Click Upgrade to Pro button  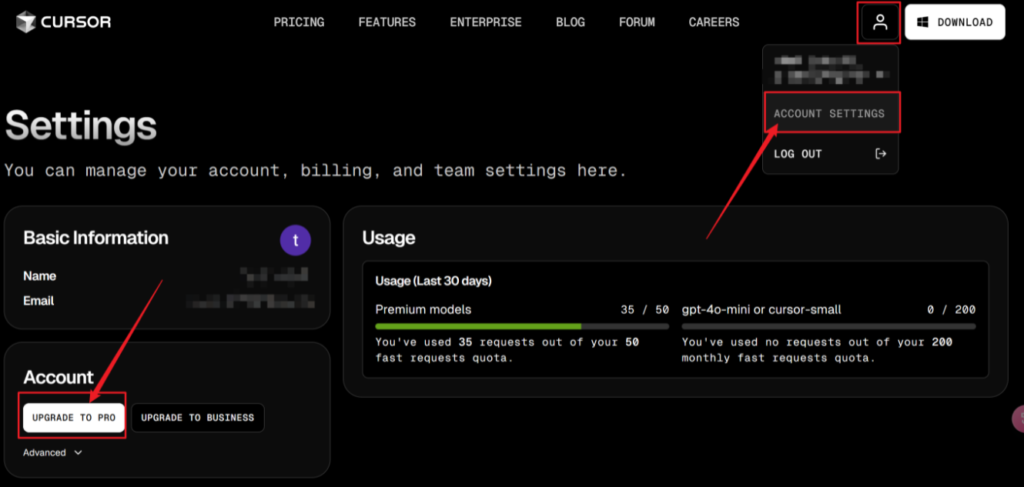(74, 418)
